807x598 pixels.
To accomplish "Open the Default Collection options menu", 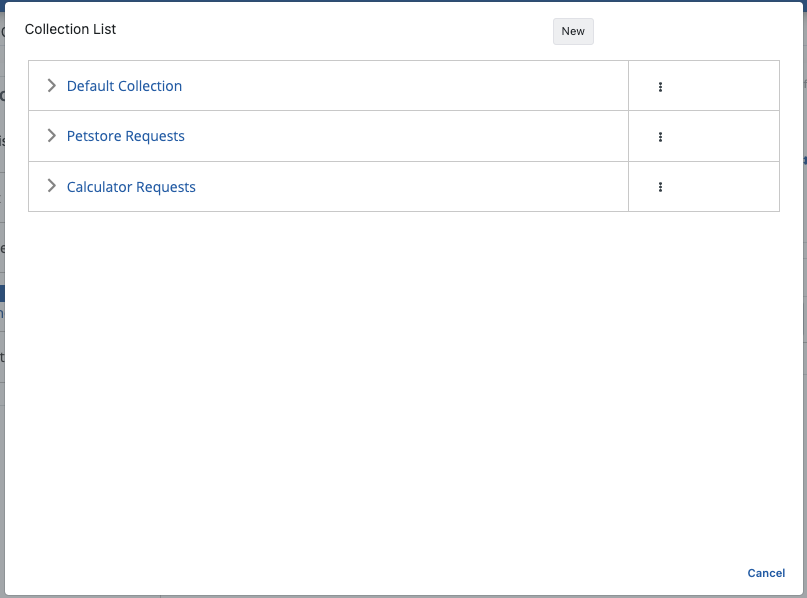I will point(660,87).
